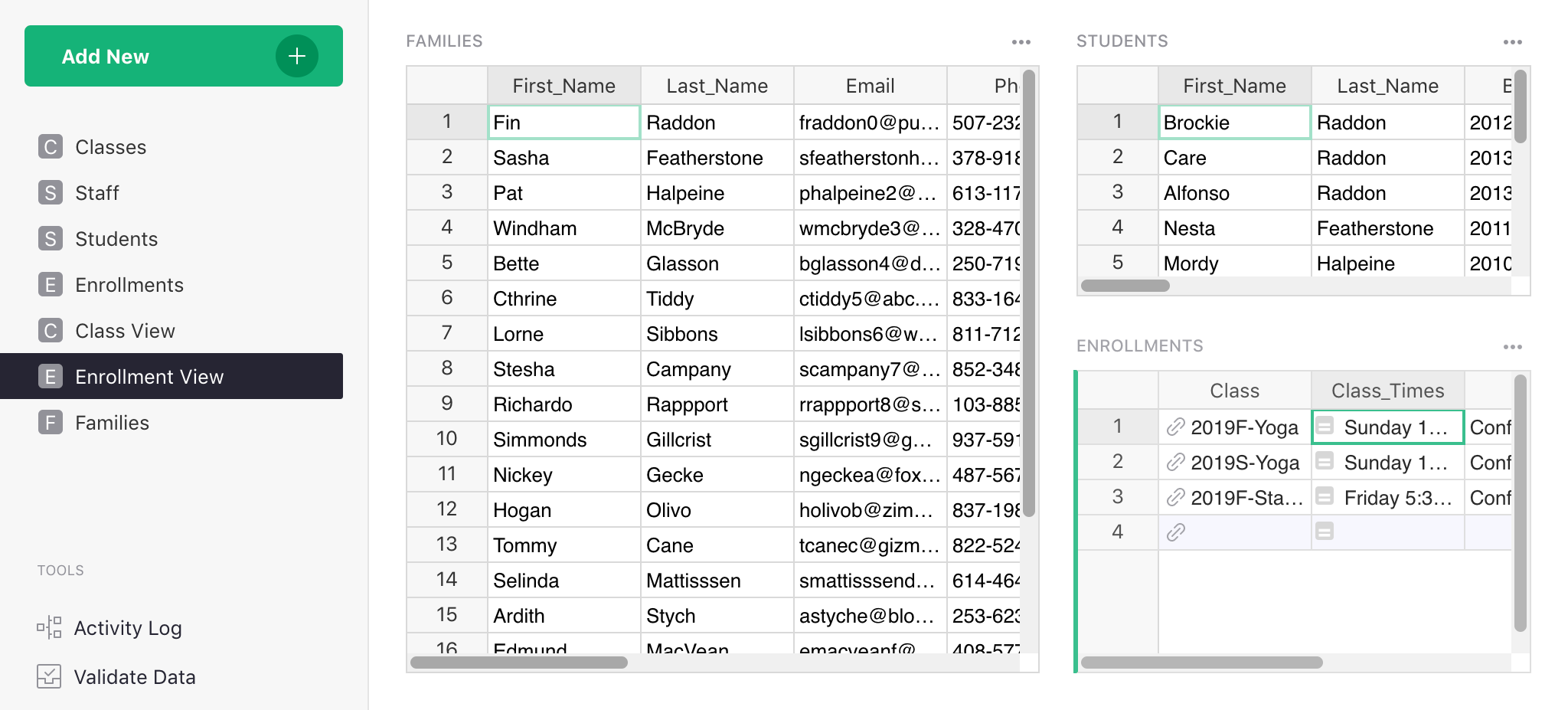
Task: Open the ENROLLMENTS widget options menu
Action: 1513,346
